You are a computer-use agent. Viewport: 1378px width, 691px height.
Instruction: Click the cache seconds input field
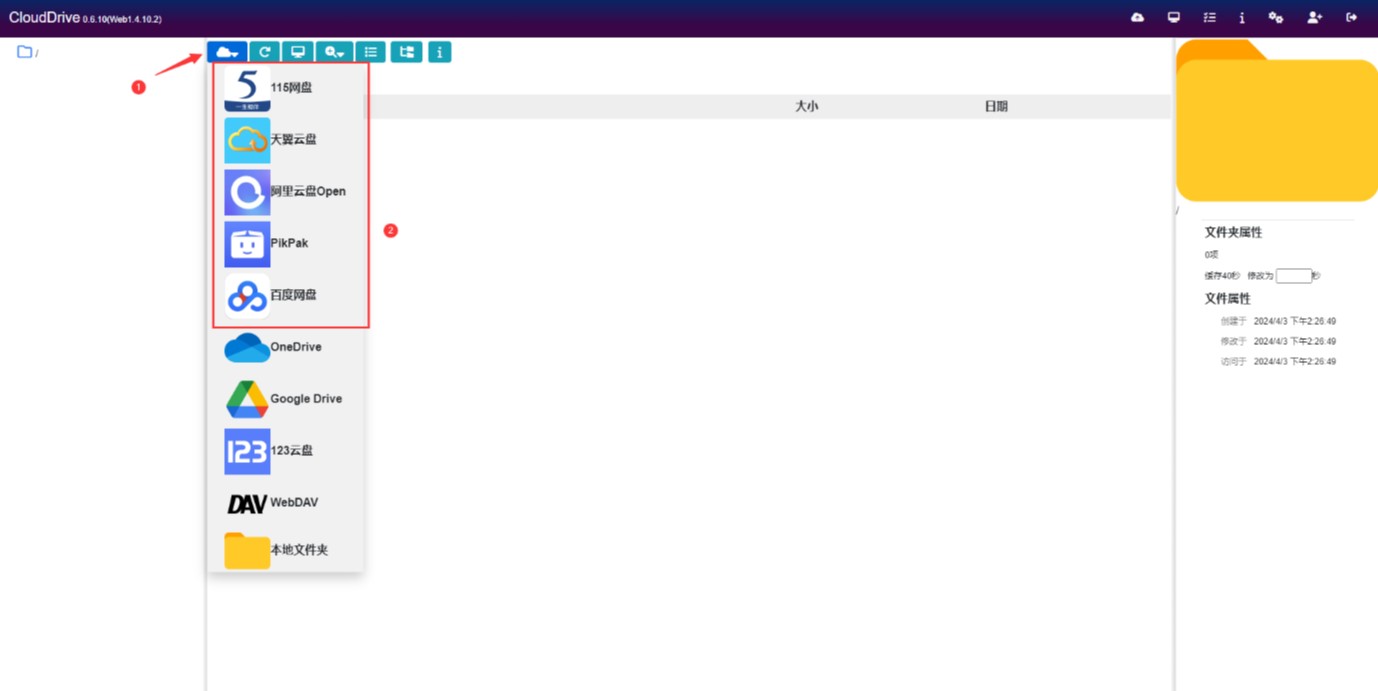1293,276
